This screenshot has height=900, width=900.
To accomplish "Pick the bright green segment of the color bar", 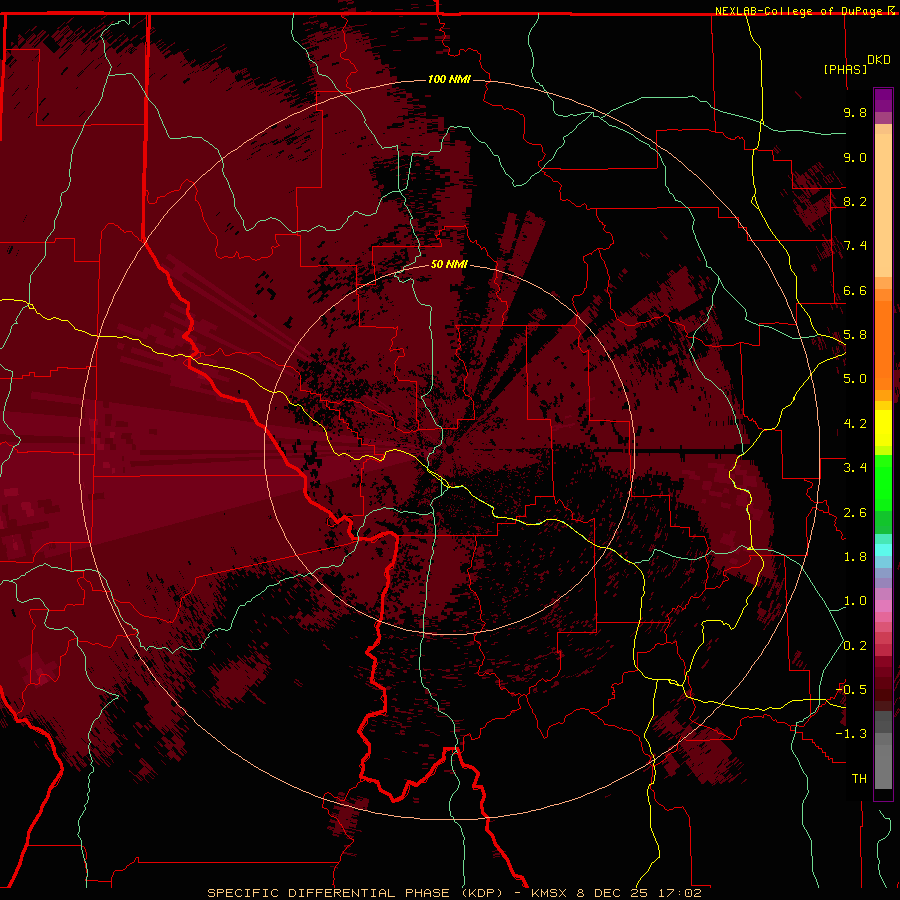I will [883, 484].
